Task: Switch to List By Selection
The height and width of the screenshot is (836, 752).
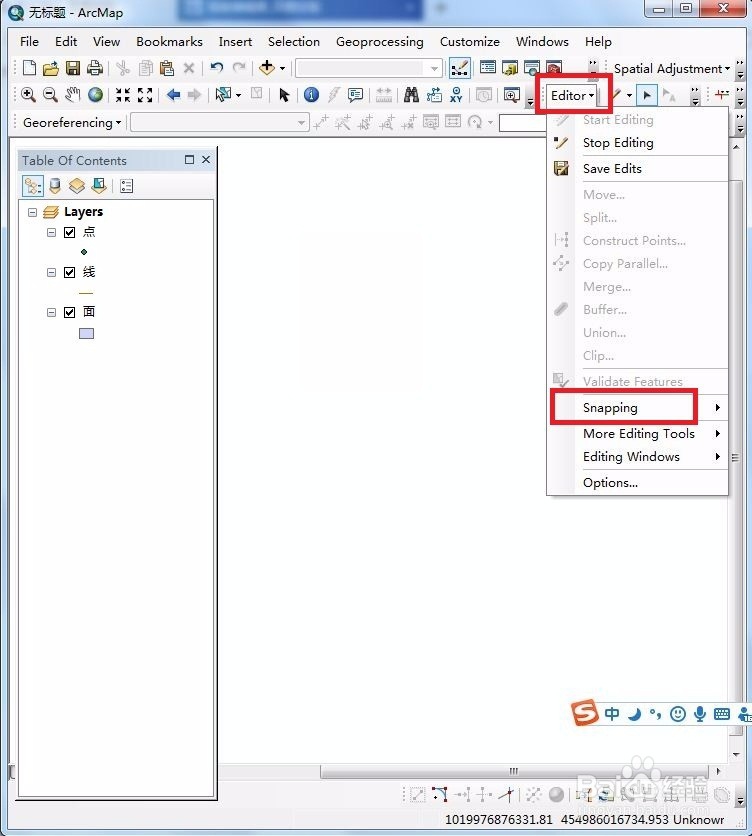Action: [99, 186]
